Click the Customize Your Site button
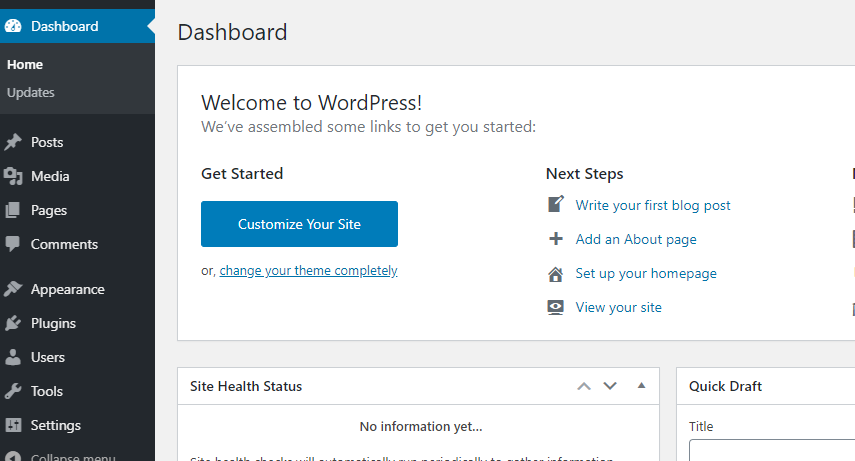The width and height of the screenshot is (855, 461). point(299,224)
